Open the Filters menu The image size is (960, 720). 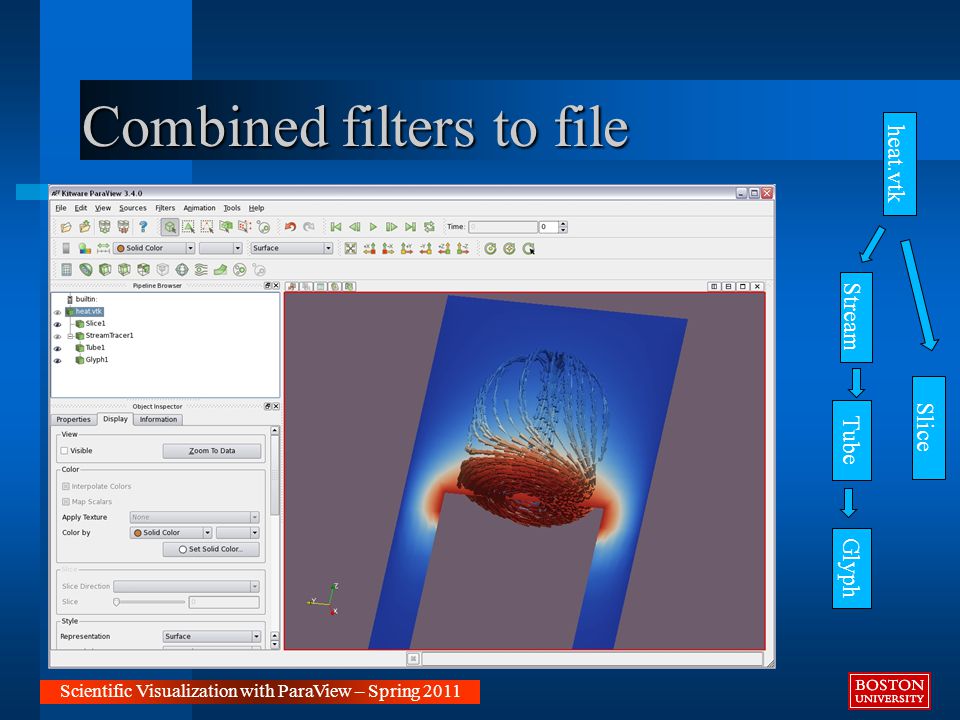[165, 208]
